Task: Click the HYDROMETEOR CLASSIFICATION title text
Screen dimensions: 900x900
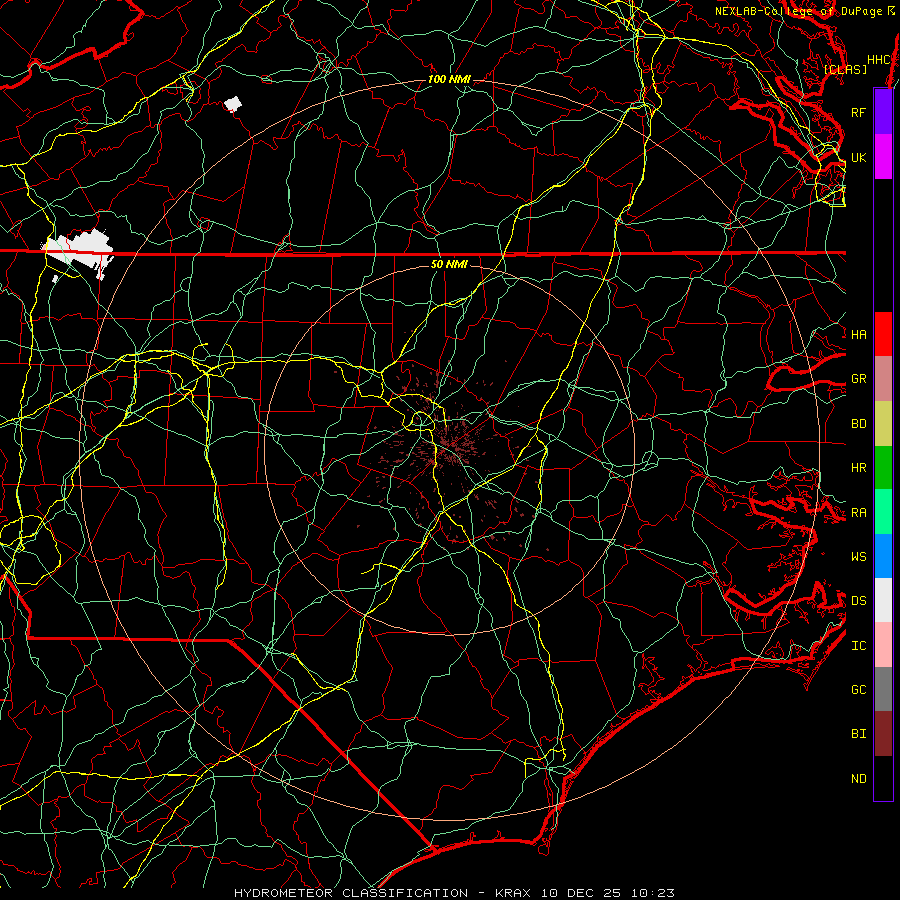Action: 351,893
